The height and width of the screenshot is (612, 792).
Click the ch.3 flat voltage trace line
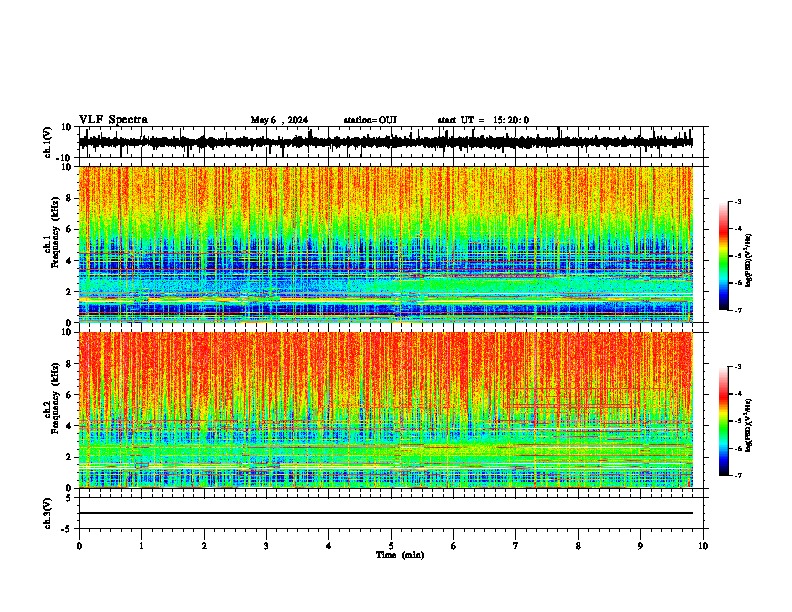click(x=386, y=513)
